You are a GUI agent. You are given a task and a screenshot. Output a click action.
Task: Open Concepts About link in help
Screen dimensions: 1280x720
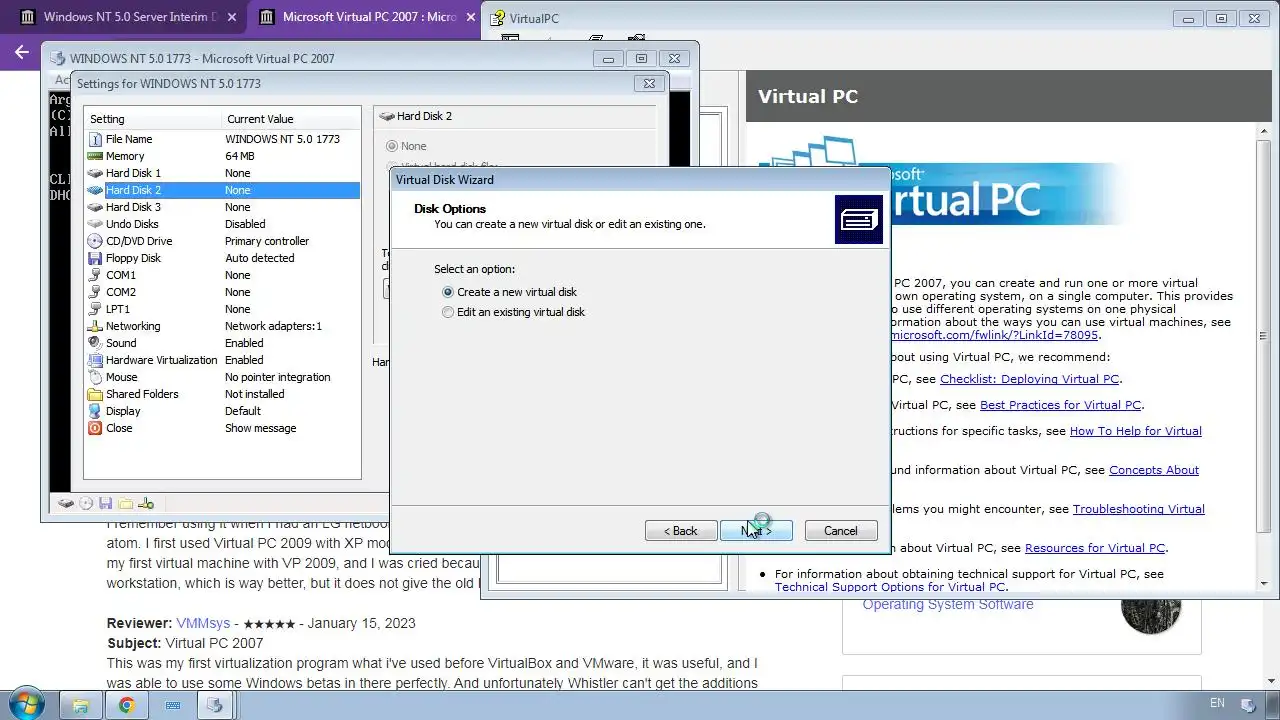[x=1153, y=470]
